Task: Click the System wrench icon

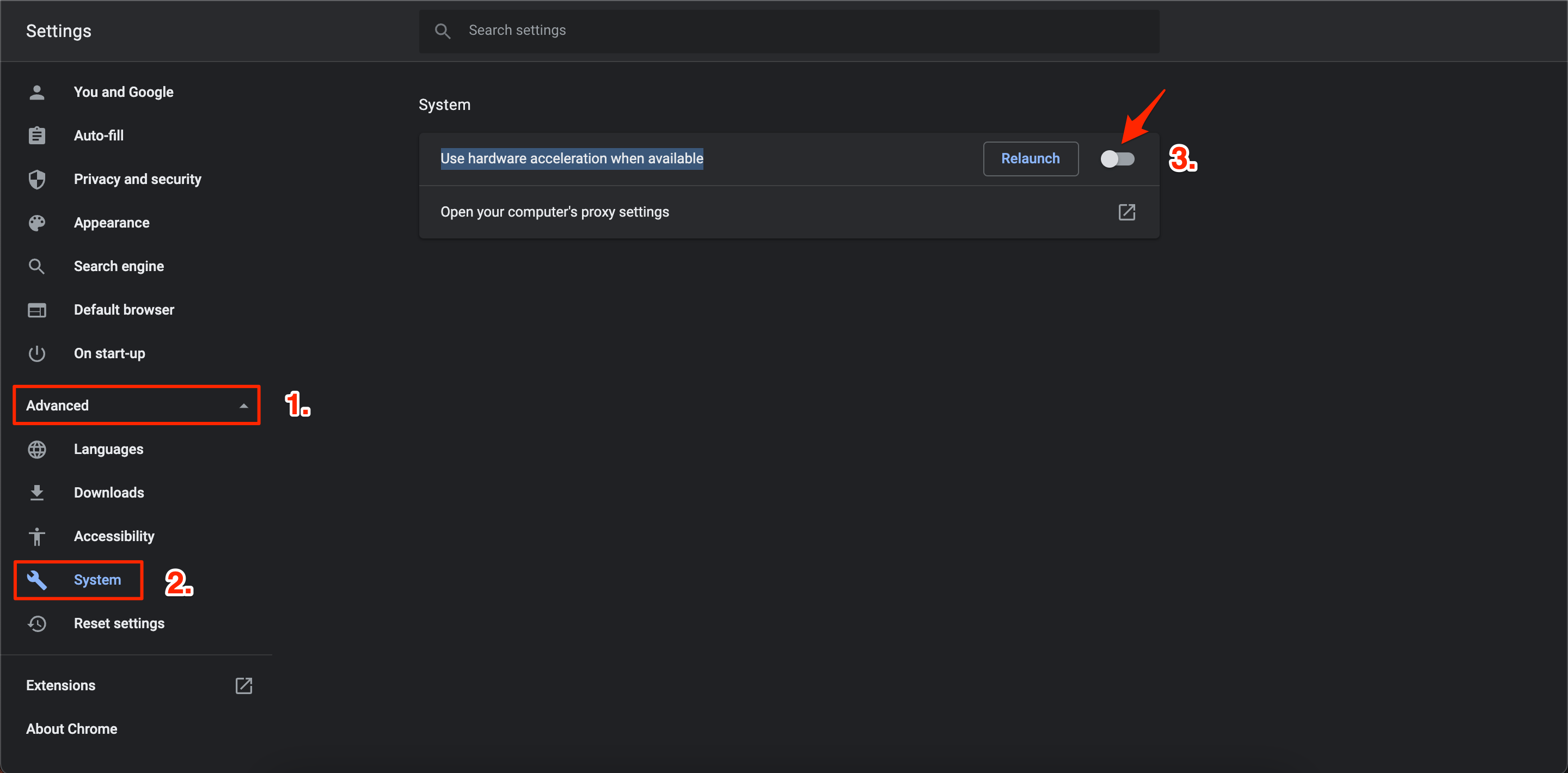Action: point(38,580)
